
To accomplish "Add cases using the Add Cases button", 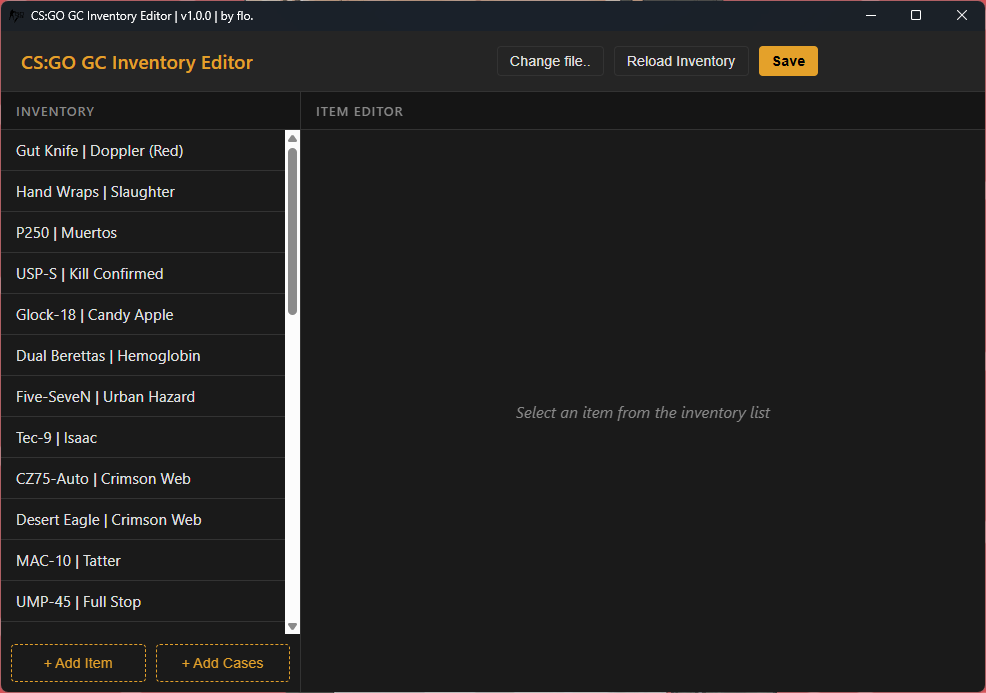I will coord(222,663).
